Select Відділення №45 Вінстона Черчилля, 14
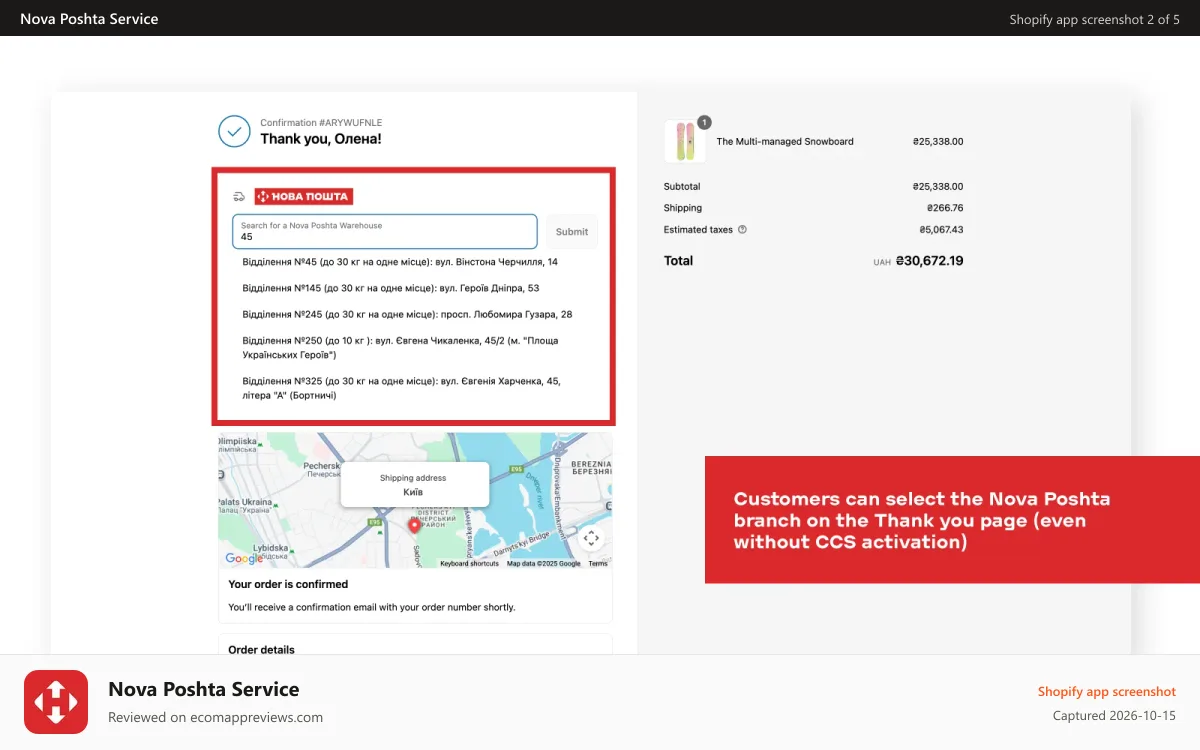Viewport: 1200px width, 750px height. pyautogui.click(x=400, y=262)
